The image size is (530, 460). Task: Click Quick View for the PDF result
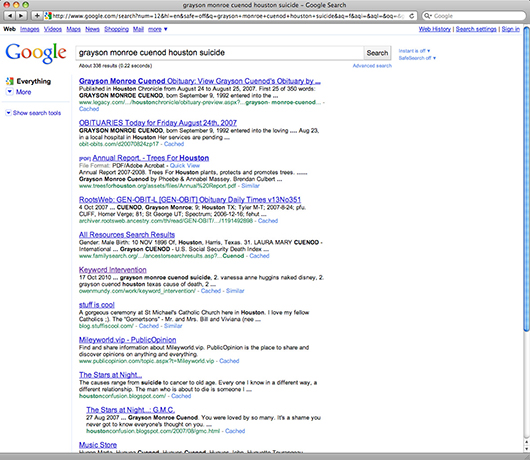185,166
